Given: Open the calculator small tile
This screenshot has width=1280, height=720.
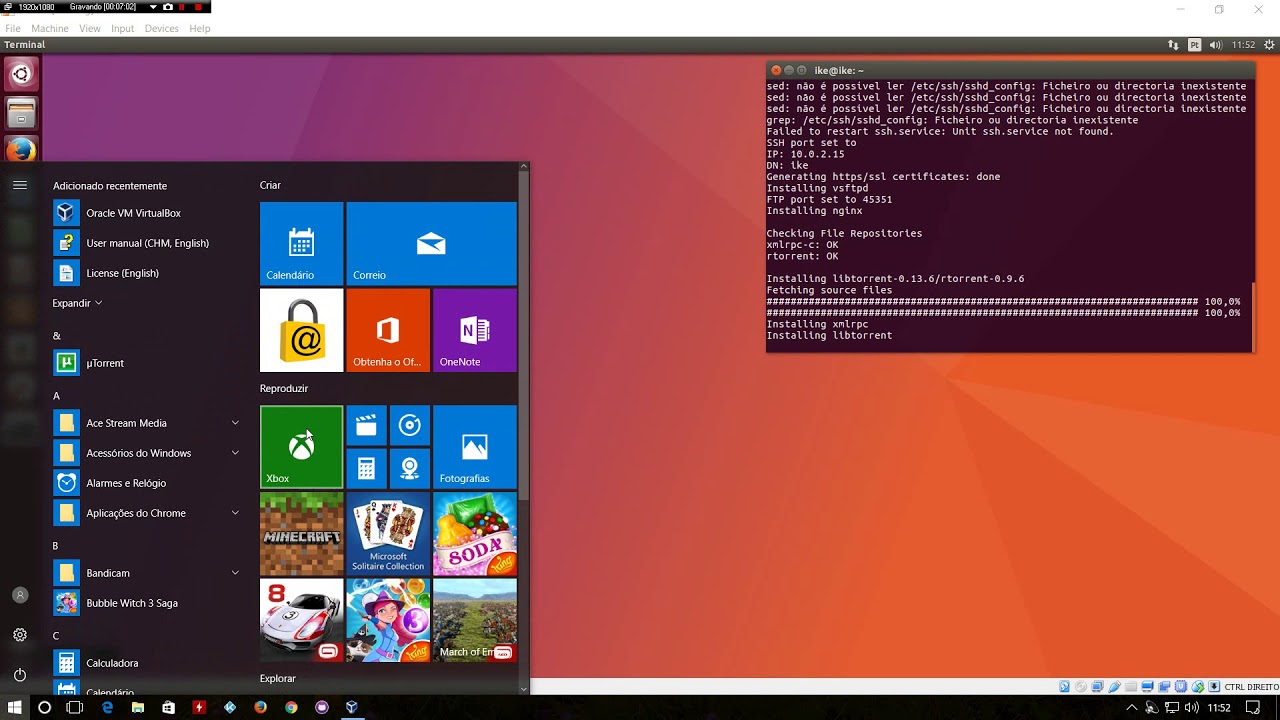Looking at the screenshot, I should [x=366, y=468].
